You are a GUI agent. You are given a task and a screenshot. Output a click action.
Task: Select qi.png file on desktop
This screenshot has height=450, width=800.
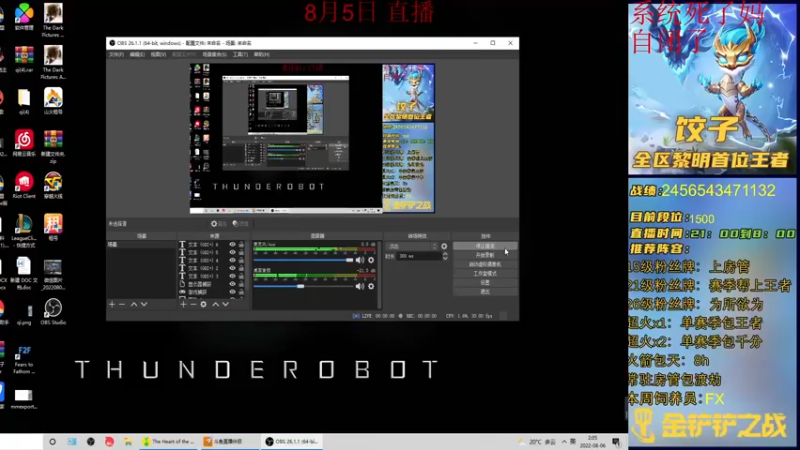point(24,312)
